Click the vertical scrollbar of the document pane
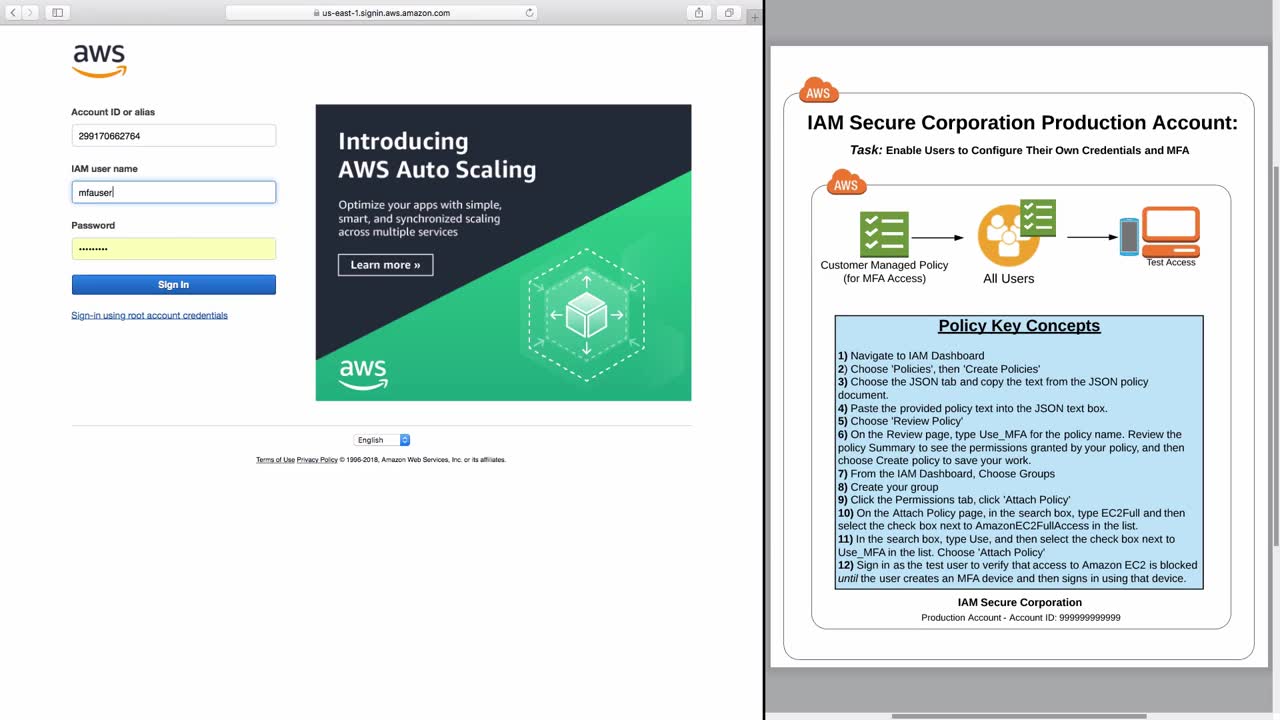 pos(1276,355)
